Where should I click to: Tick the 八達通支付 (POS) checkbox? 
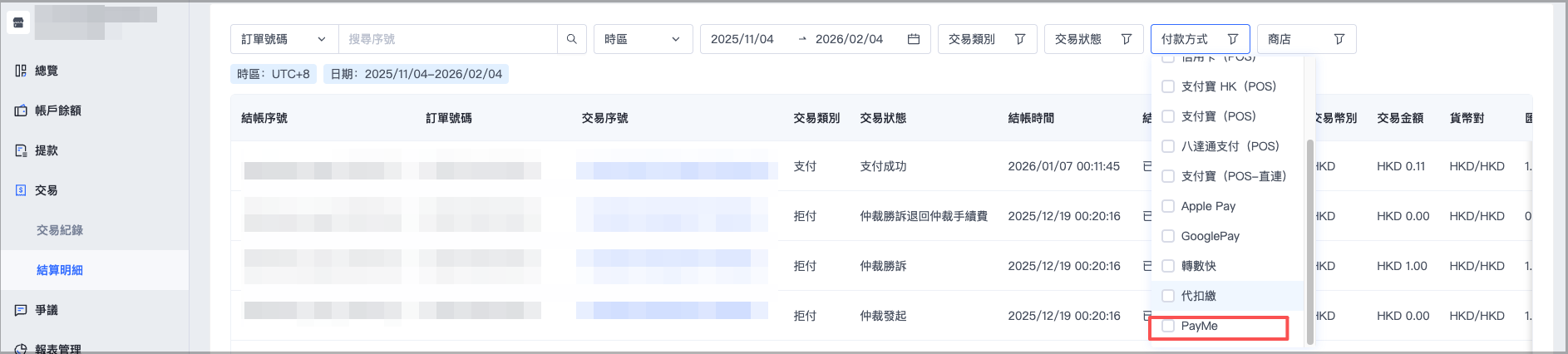[1167, 146]
